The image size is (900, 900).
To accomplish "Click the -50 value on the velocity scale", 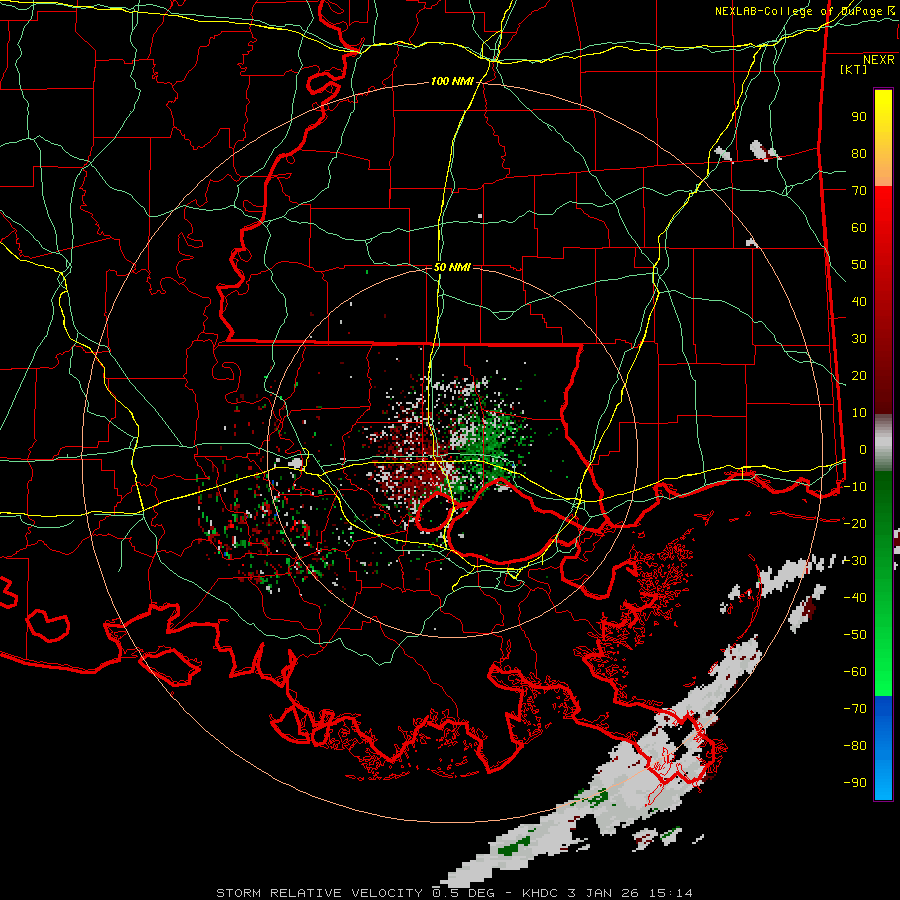I will click(x=855, y=635).
